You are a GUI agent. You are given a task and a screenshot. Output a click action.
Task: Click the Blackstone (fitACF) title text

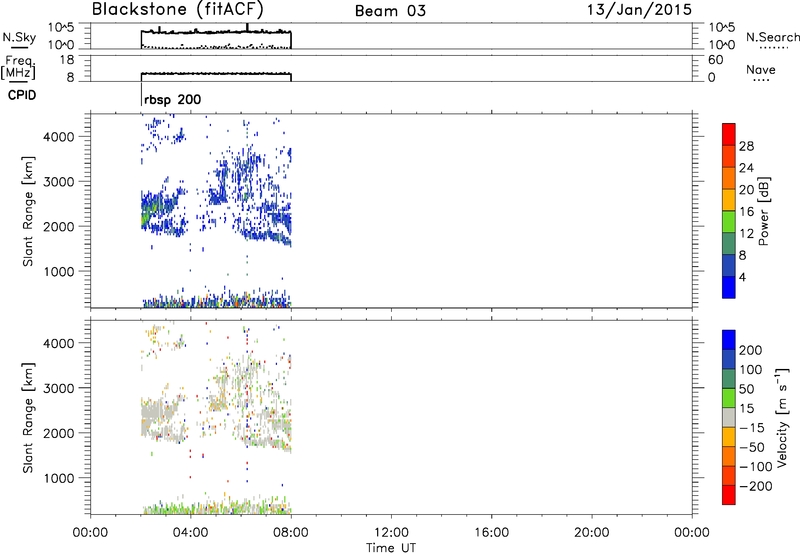[x=178, y=10]
